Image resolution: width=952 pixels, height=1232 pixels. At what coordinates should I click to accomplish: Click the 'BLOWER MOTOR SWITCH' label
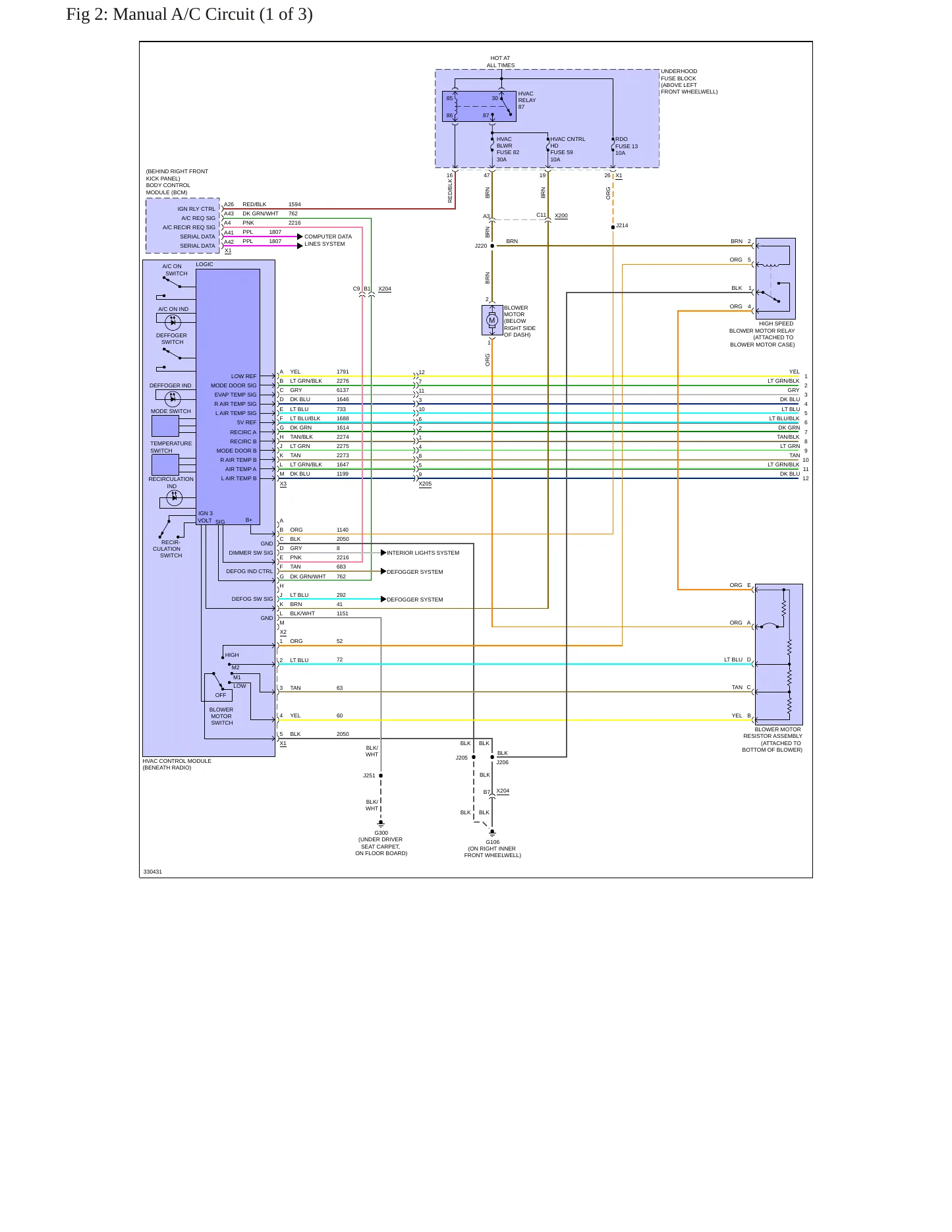[x=221, y=716]
